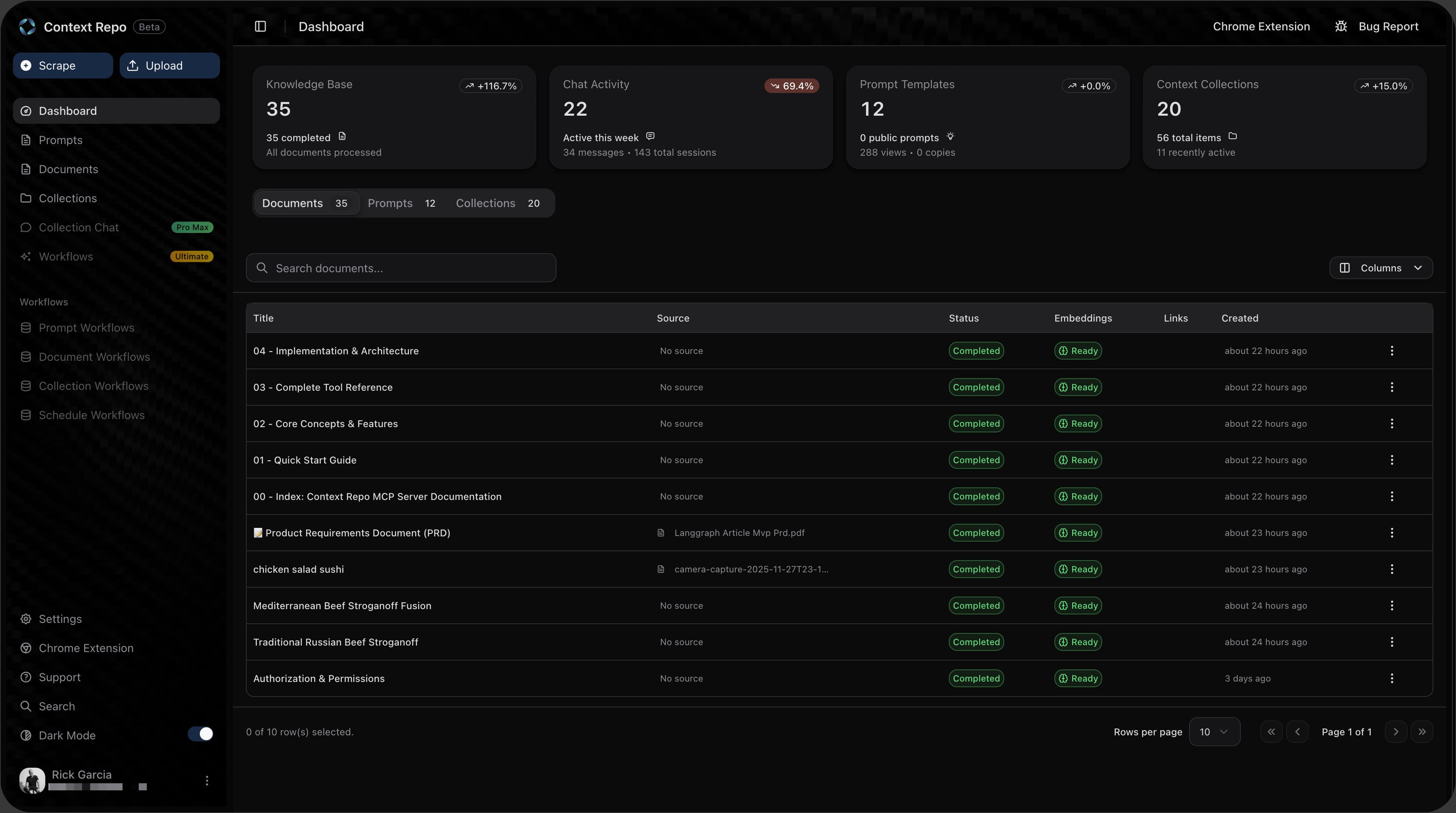Collapse the sidebar panel

pos(260,26)
